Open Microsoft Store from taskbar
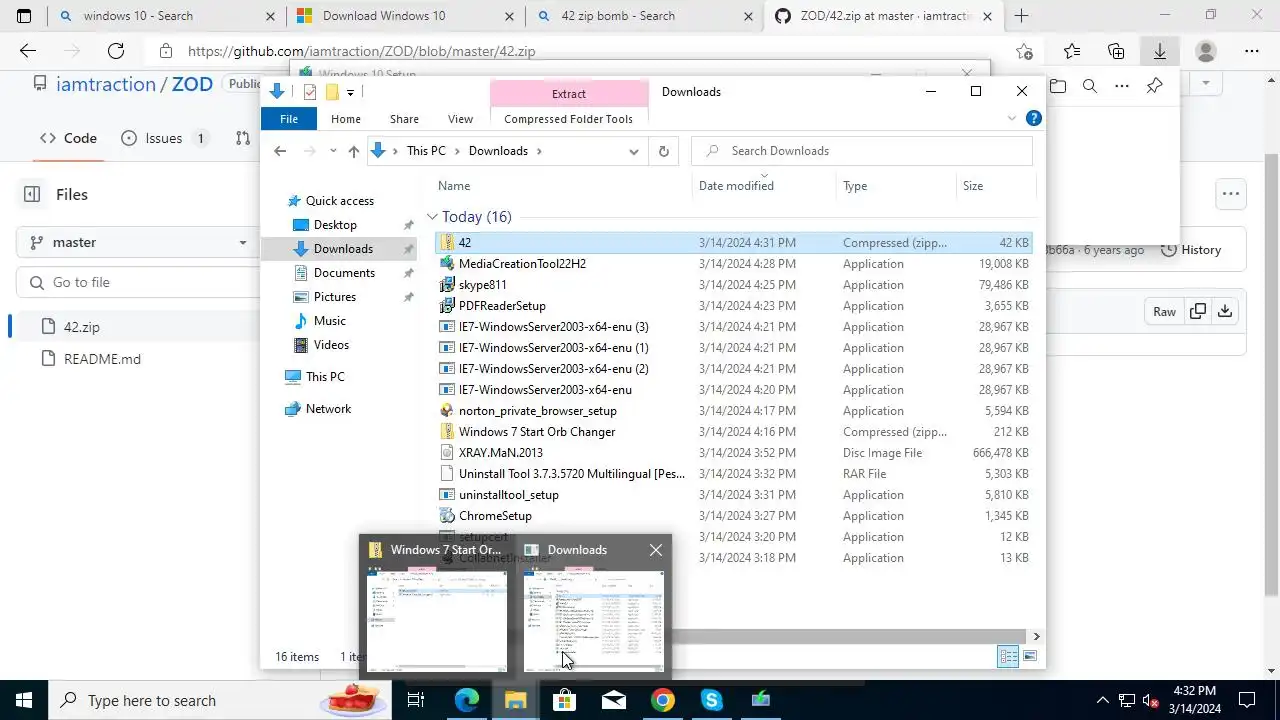 565,700
